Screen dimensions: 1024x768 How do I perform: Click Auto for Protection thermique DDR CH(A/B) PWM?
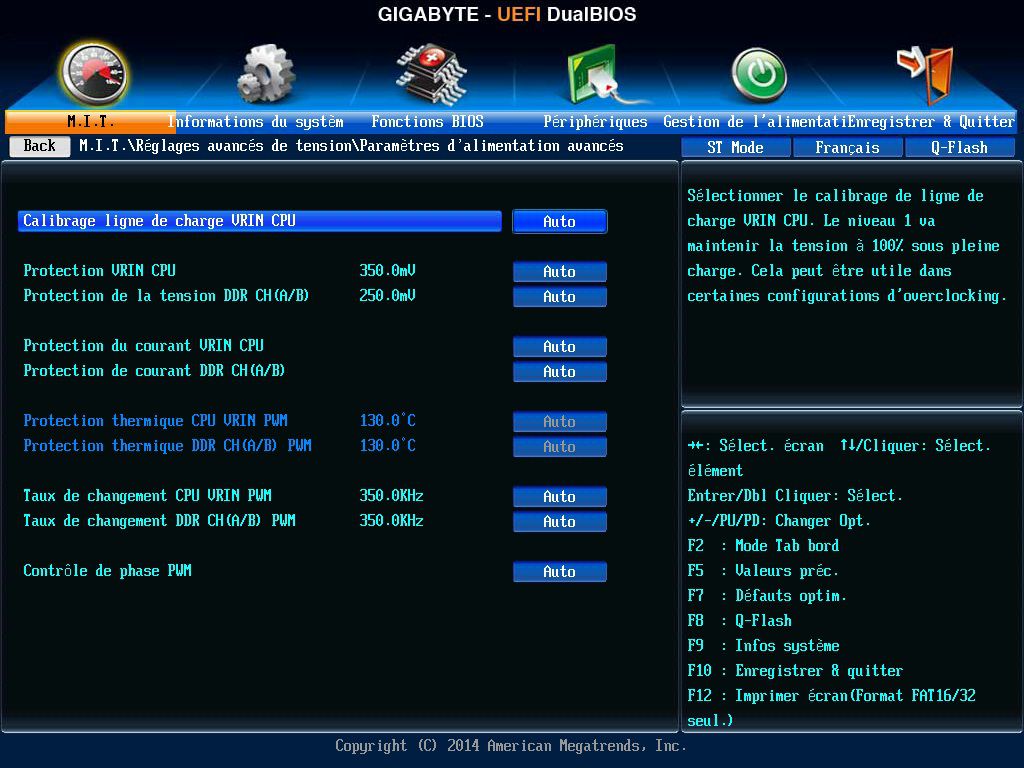coord(560,446)
